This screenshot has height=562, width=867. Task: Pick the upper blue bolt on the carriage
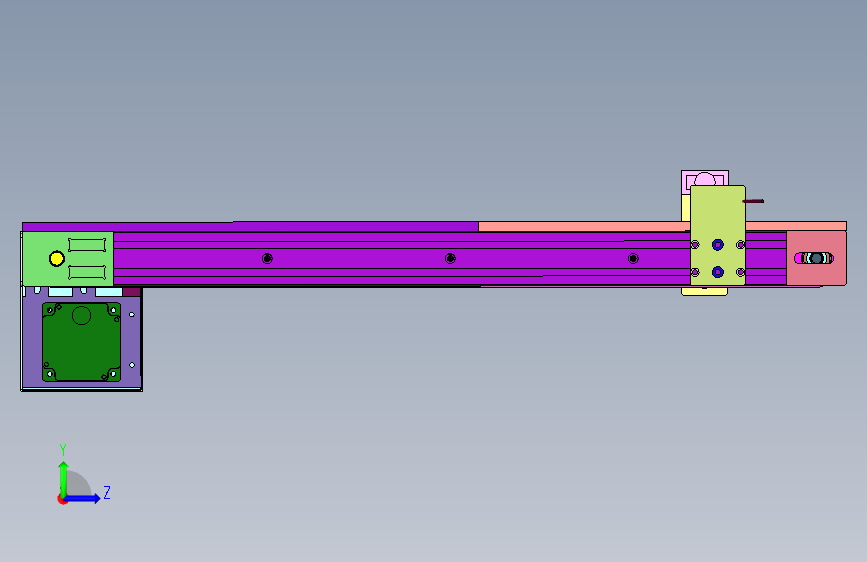[718, 244]
